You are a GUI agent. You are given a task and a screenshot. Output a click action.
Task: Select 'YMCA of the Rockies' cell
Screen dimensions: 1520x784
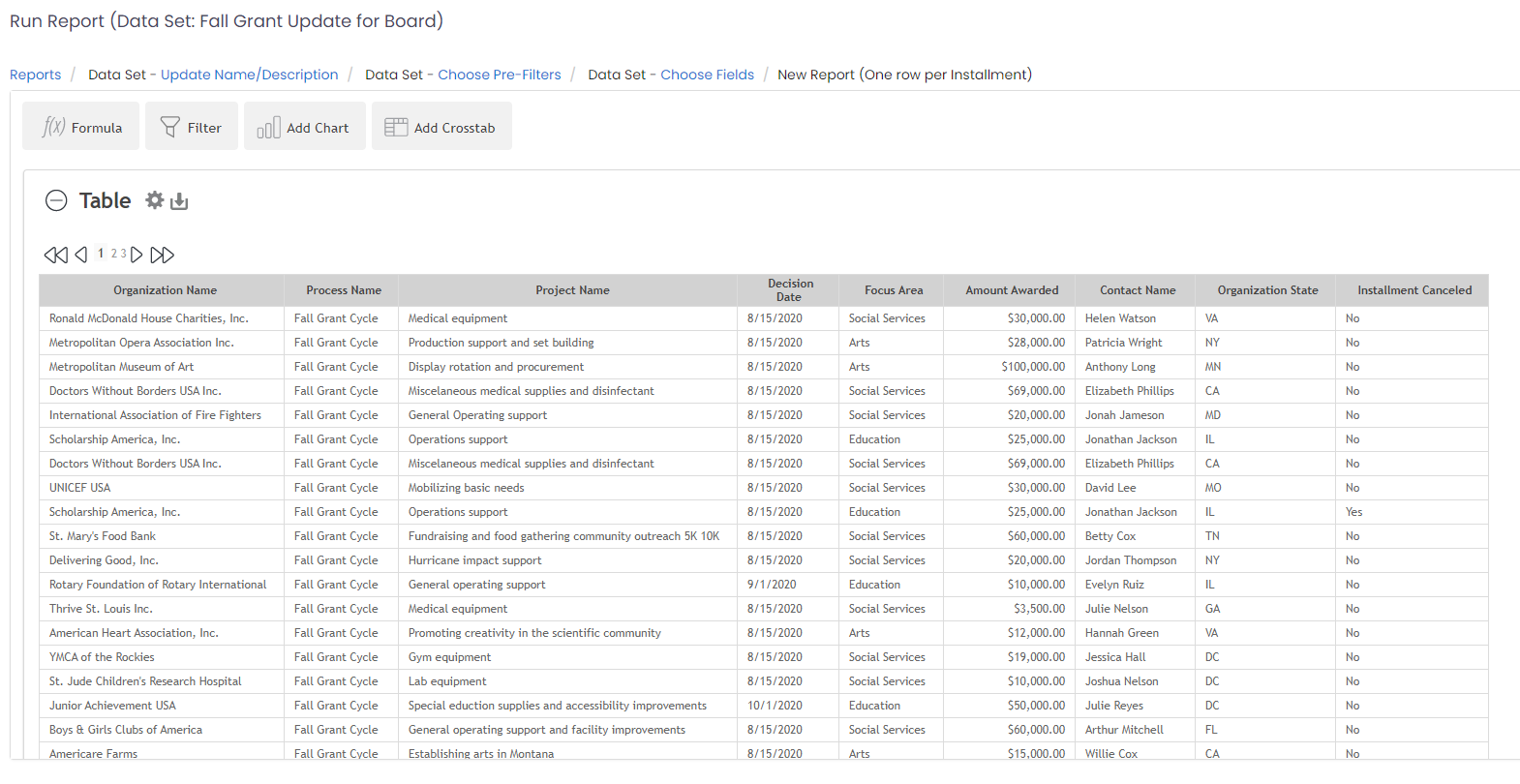162,657
